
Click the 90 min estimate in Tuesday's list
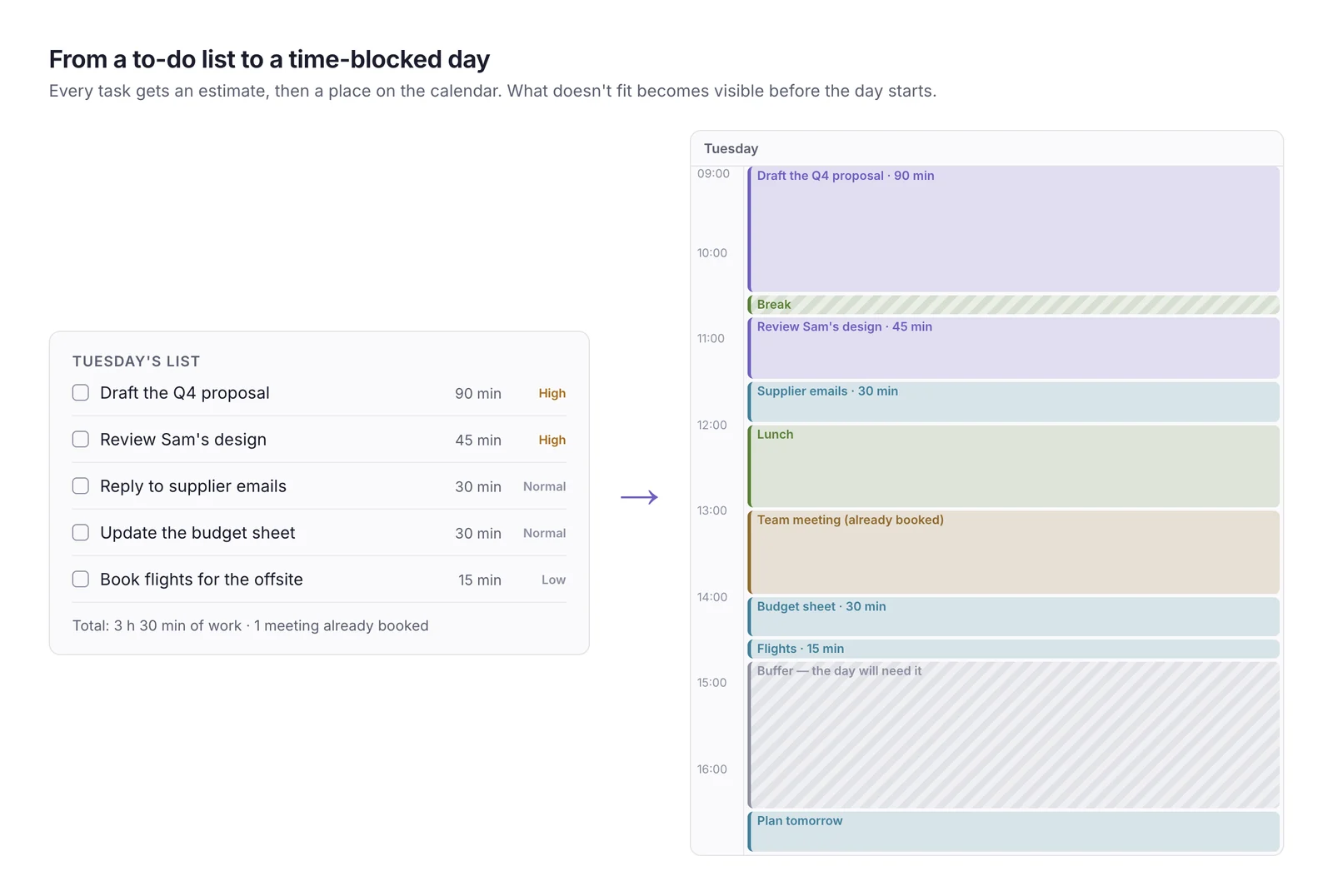click(x=478, y=393)
